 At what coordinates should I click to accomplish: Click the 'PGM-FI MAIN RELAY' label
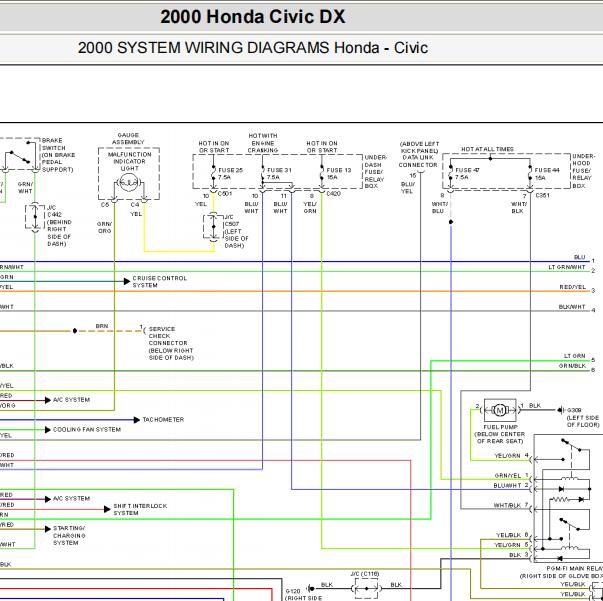click(x=575, y=568)
